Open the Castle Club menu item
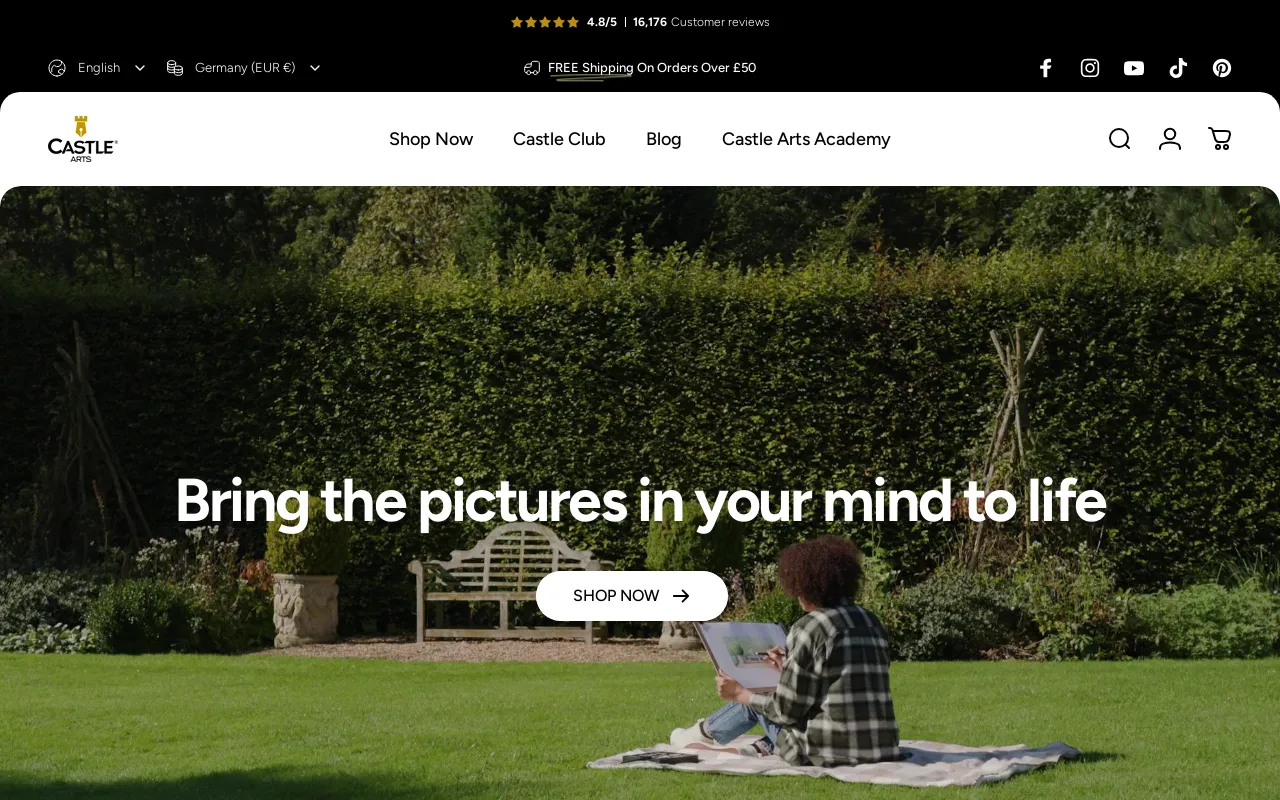 (559, 139)
